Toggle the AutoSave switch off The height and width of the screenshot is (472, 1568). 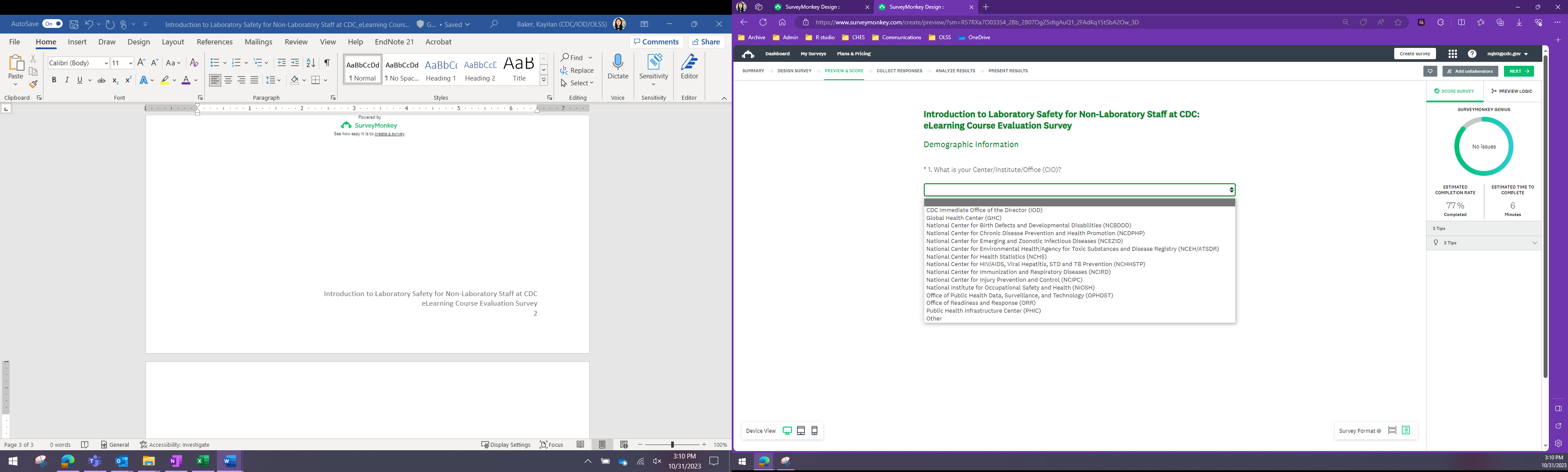pos(52,24)
